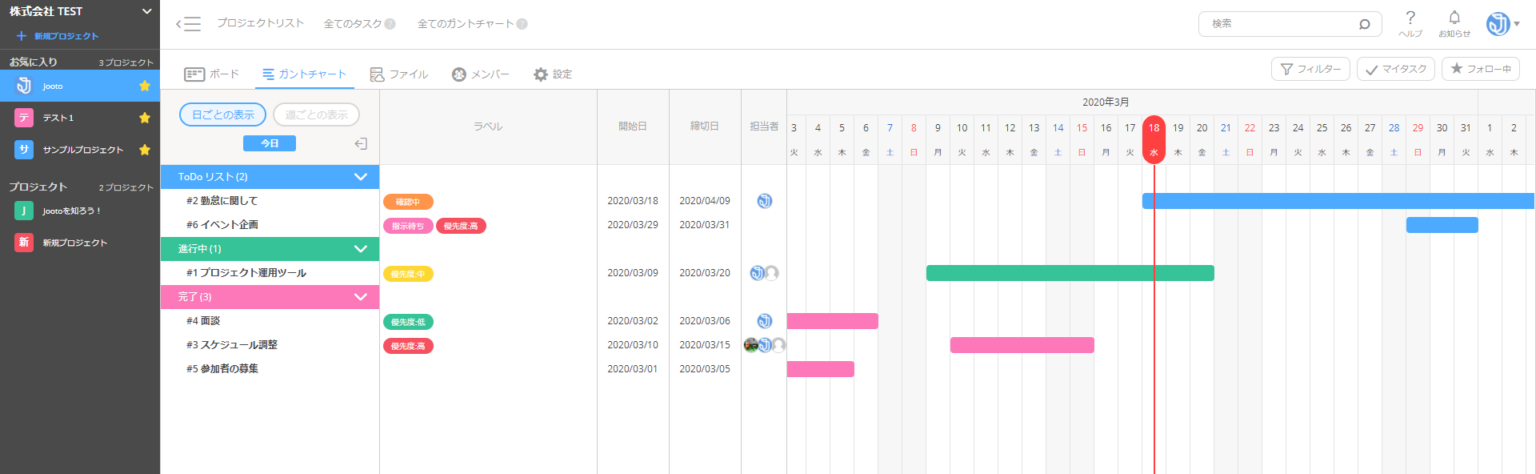Open the フィルター button
This screenshot has height=474, width=1536.
pos(1310,69)
